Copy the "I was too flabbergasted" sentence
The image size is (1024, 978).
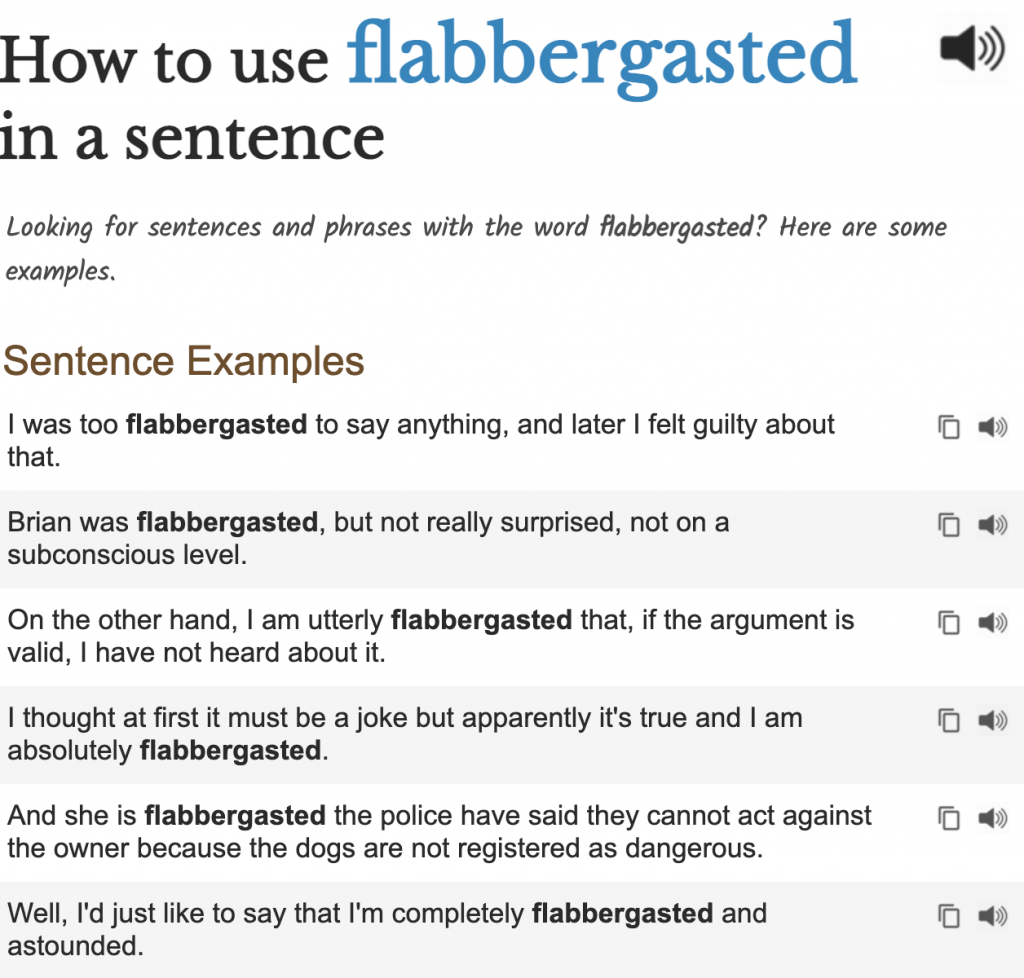point(948,427)
